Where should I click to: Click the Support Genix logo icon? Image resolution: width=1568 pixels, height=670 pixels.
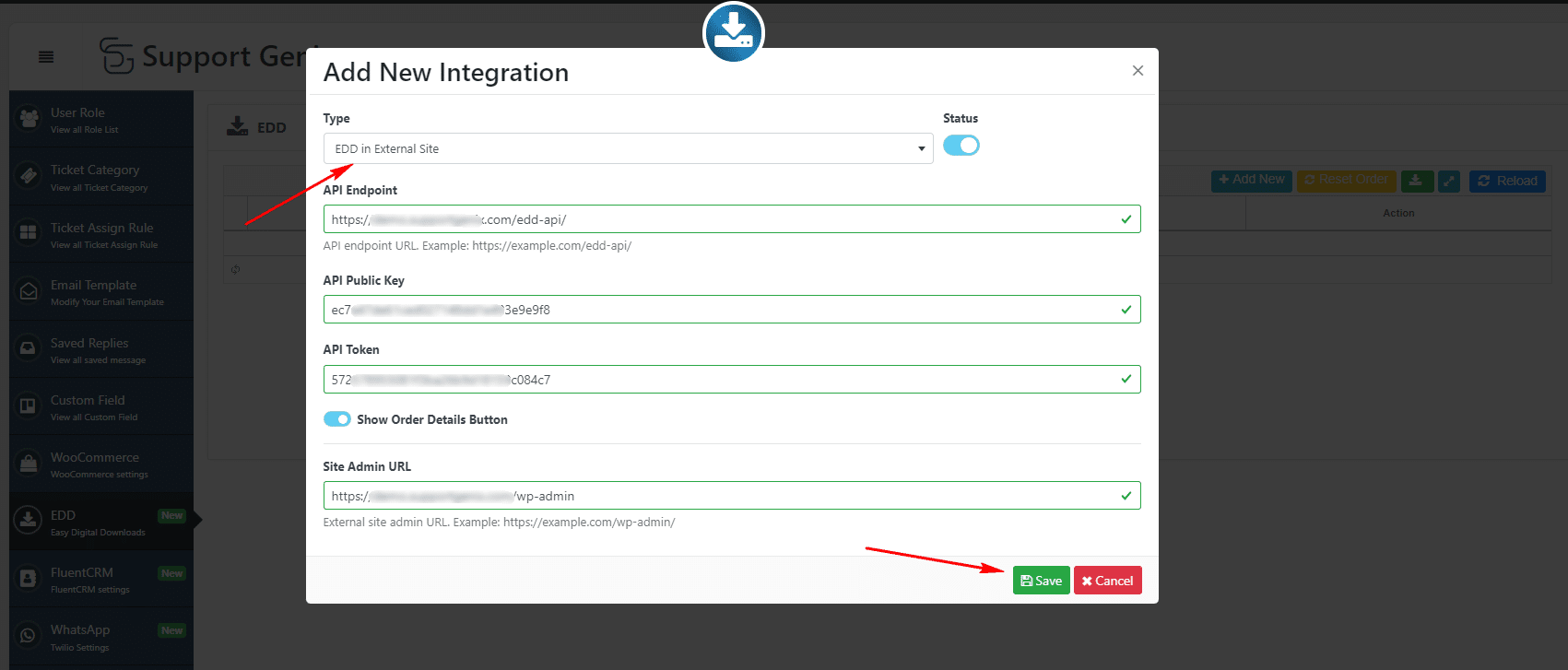117,55
